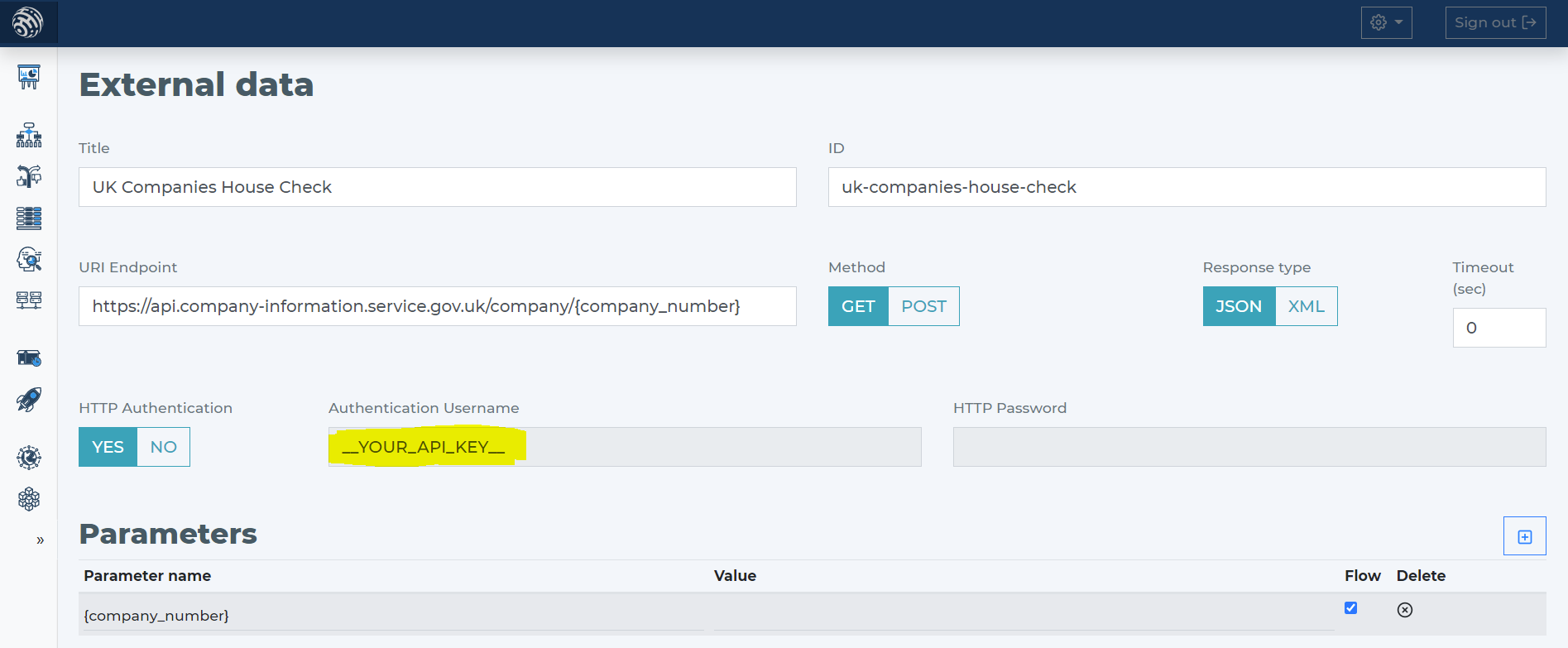This screenshot has height=648, width=1568.
Task: Click the External data heading
Action: click(196, 84)
